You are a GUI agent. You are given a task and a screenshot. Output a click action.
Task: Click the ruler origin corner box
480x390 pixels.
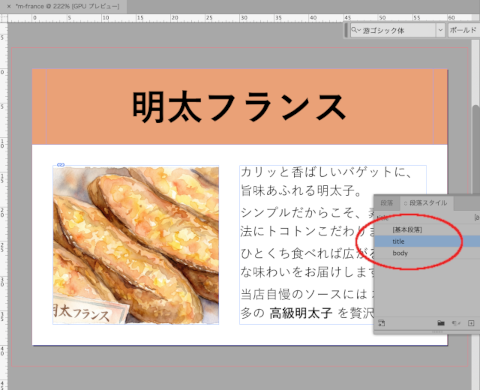coord(4,18)
